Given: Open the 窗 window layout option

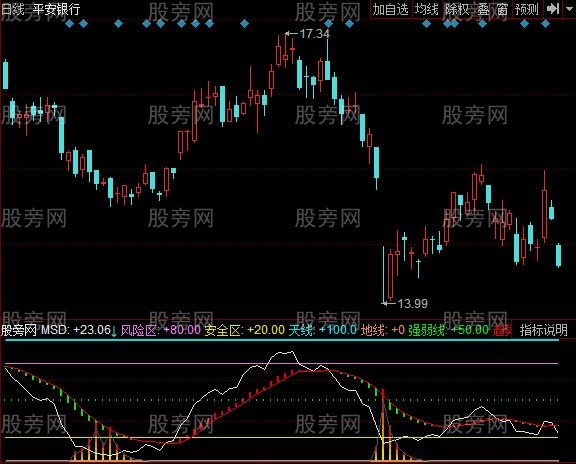Looking at the screenshot, I should 502,9.
